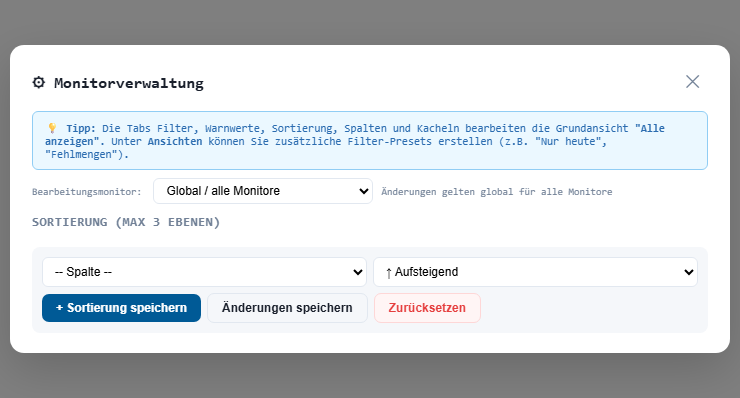Click the red Zurücksetzen button
Viewport: 740px width, 398px height.
[427, 308]
